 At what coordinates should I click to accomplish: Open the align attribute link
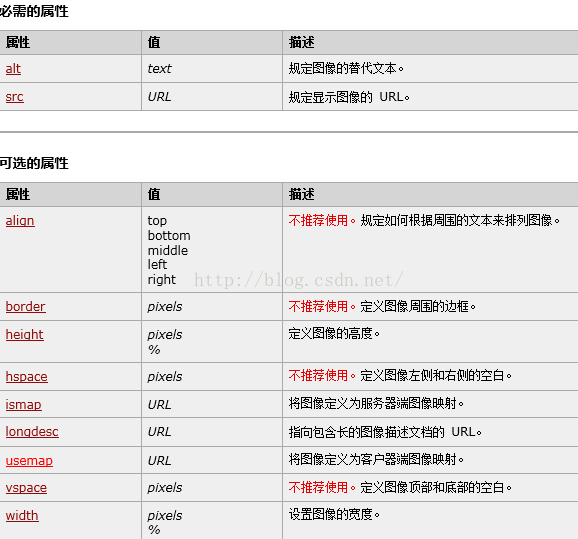[x=20, y=220]
